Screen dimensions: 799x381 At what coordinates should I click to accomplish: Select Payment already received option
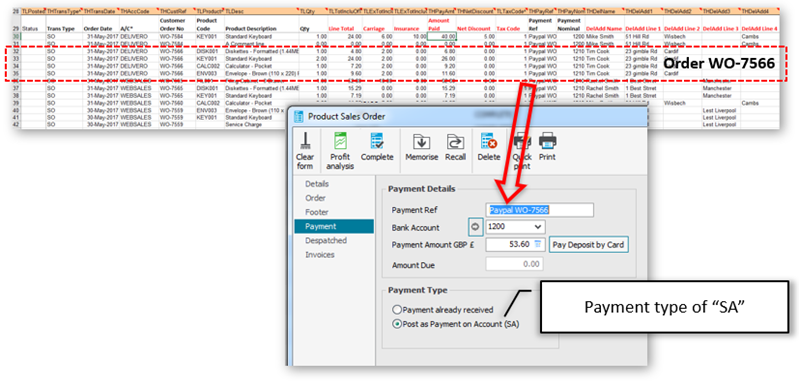(396, 310)
